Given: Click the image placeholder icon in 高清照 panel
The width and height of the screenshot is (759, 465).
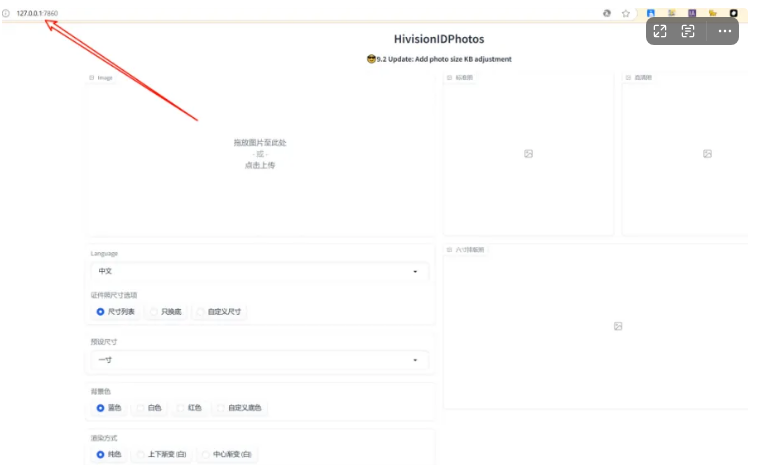Looking at the screenshot, I should tap(707, 154).
